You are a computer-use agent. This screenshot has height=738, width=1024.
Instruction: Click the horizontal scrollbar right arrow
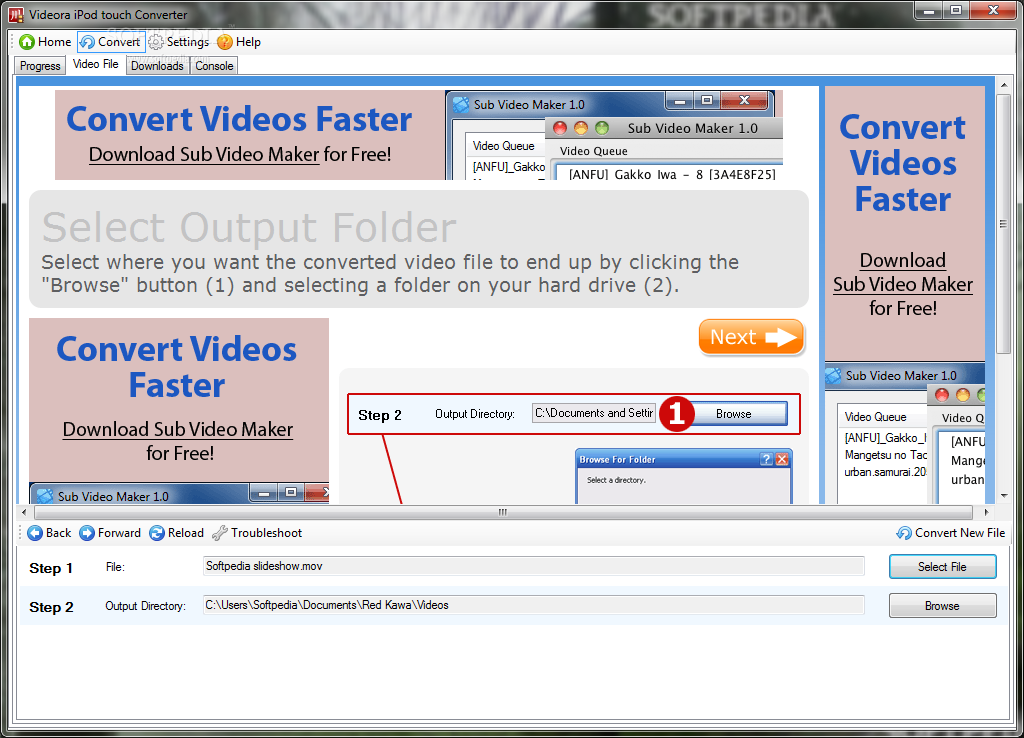pos(986,512)
